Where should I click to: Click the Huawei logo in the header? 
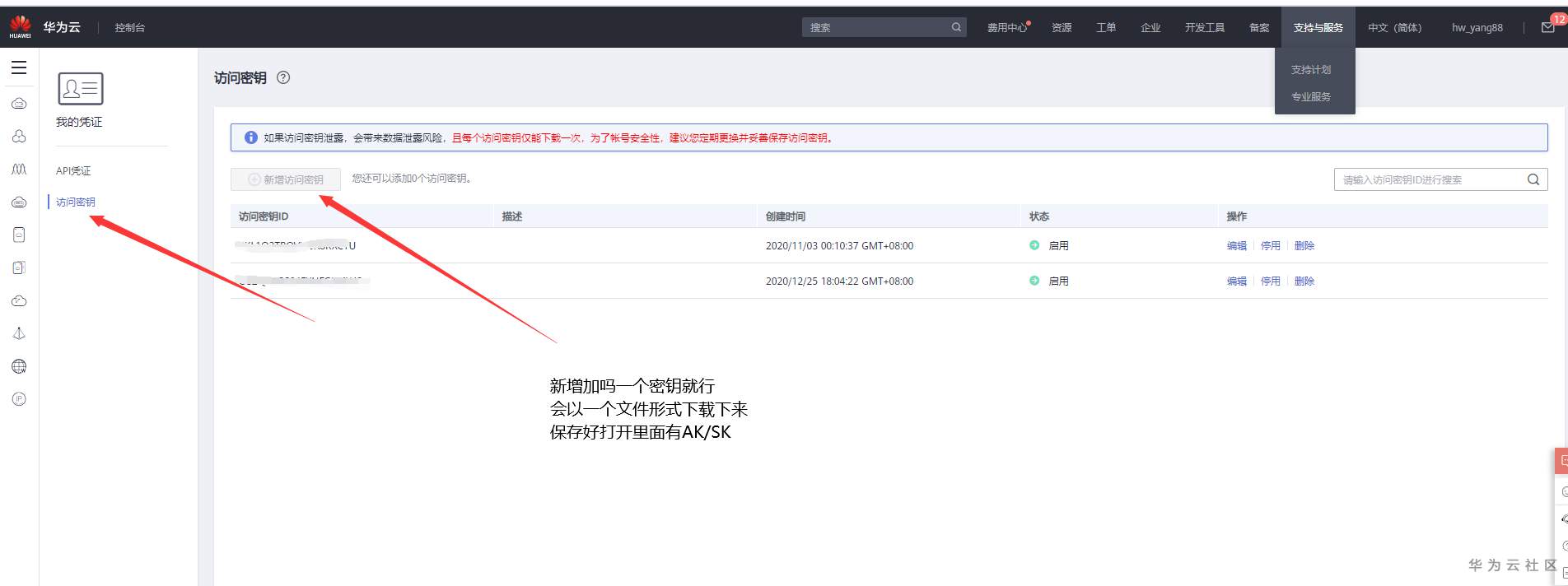click(x=20, y=26)
